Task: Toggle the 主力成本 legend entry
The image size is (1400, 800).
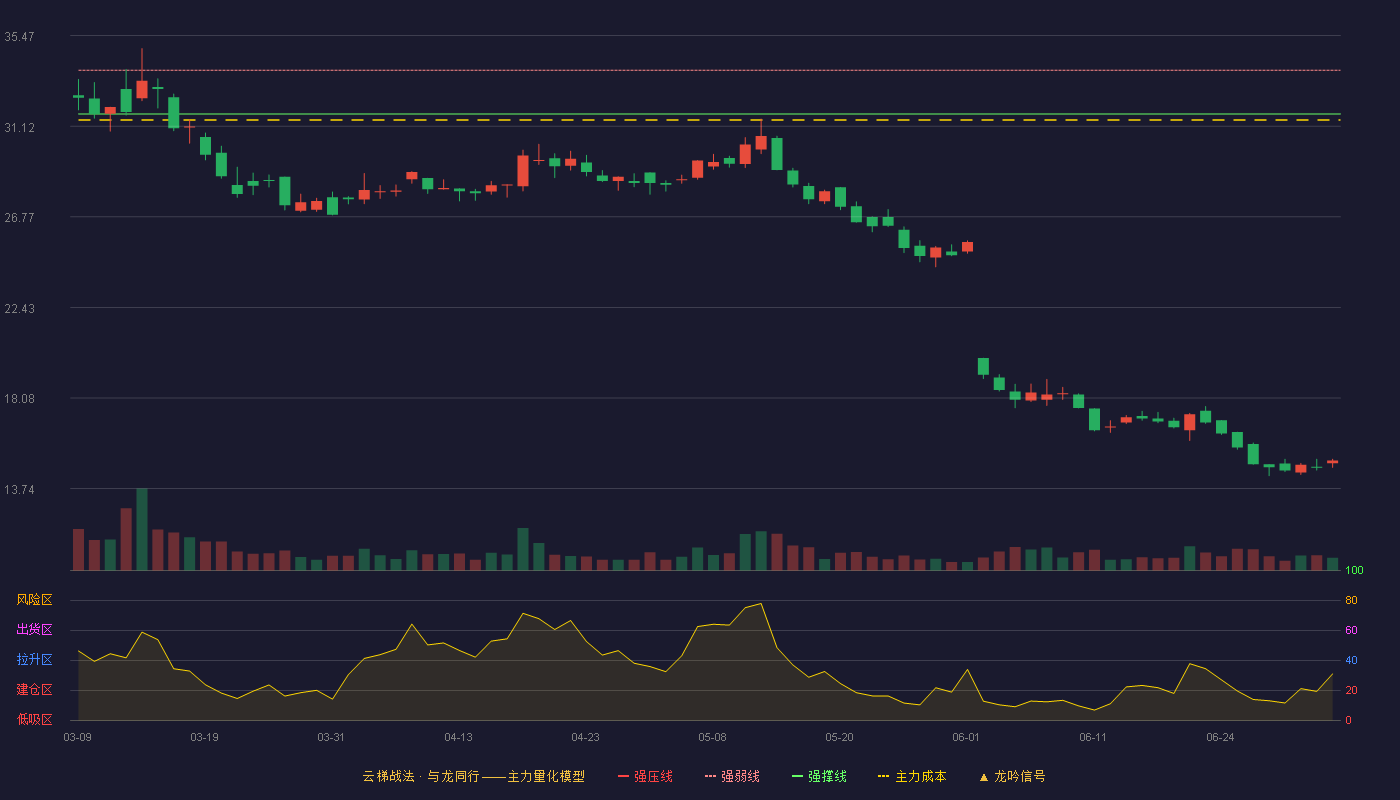Action: pos(911,776)
